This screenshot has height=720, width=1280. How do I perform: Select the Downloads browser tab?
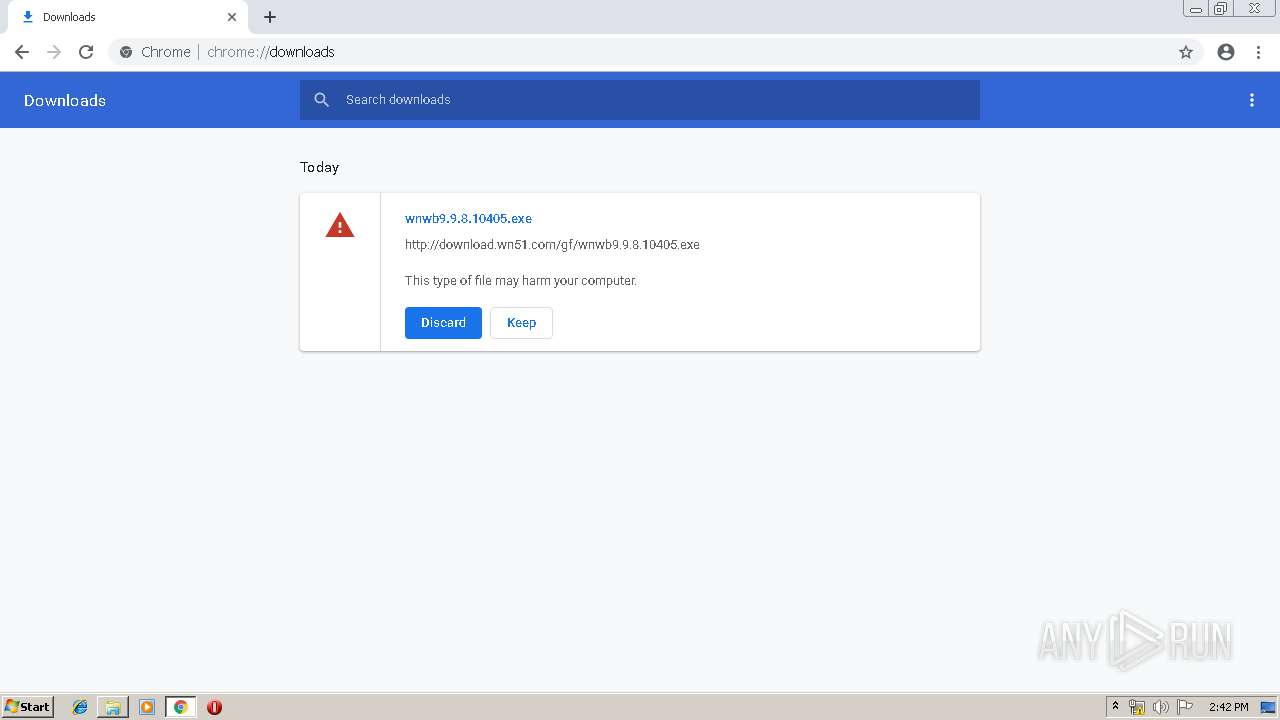point(126,17)
